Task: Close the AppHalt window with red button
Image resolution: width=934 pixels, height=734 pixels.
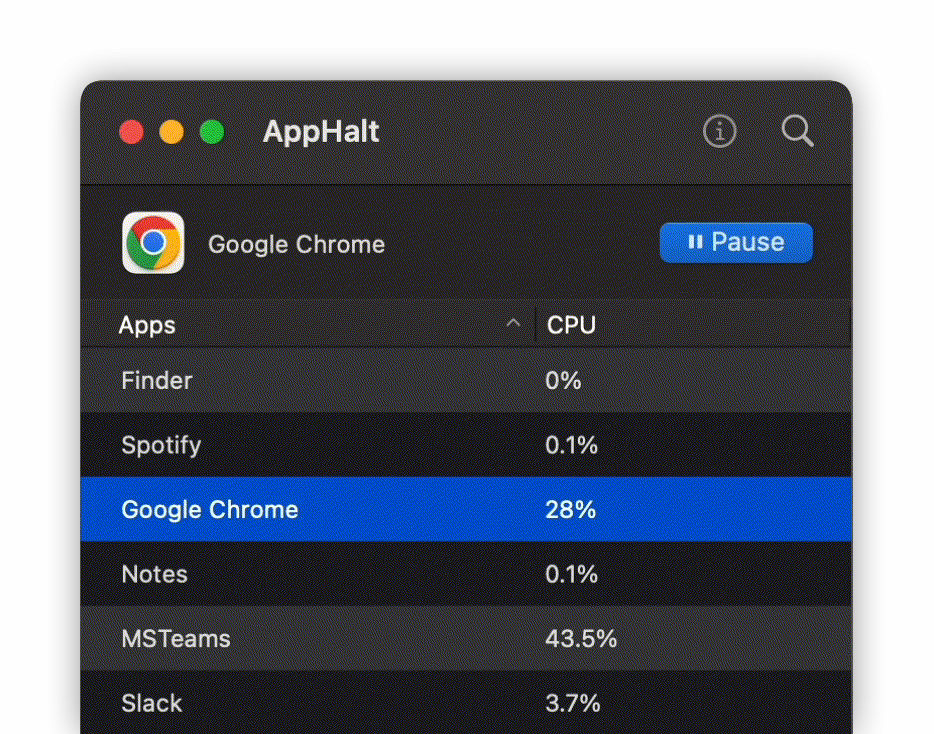Action: click(x=131, y=132)
